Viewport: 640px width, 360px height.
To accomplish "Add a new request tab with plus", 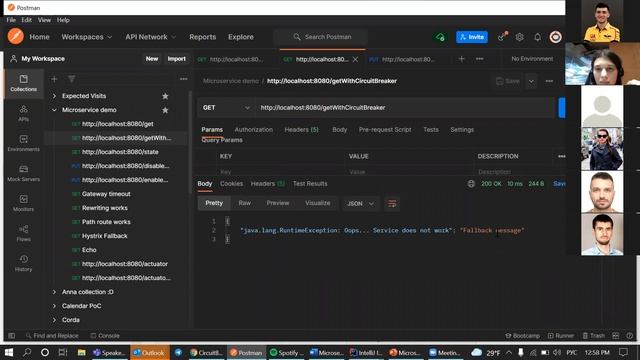I will [461, 59].
